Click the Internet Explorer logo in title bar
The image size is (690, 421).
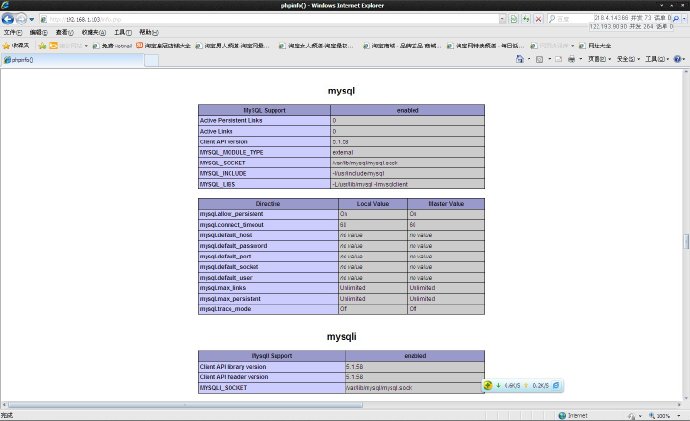[x=5, y=5]
